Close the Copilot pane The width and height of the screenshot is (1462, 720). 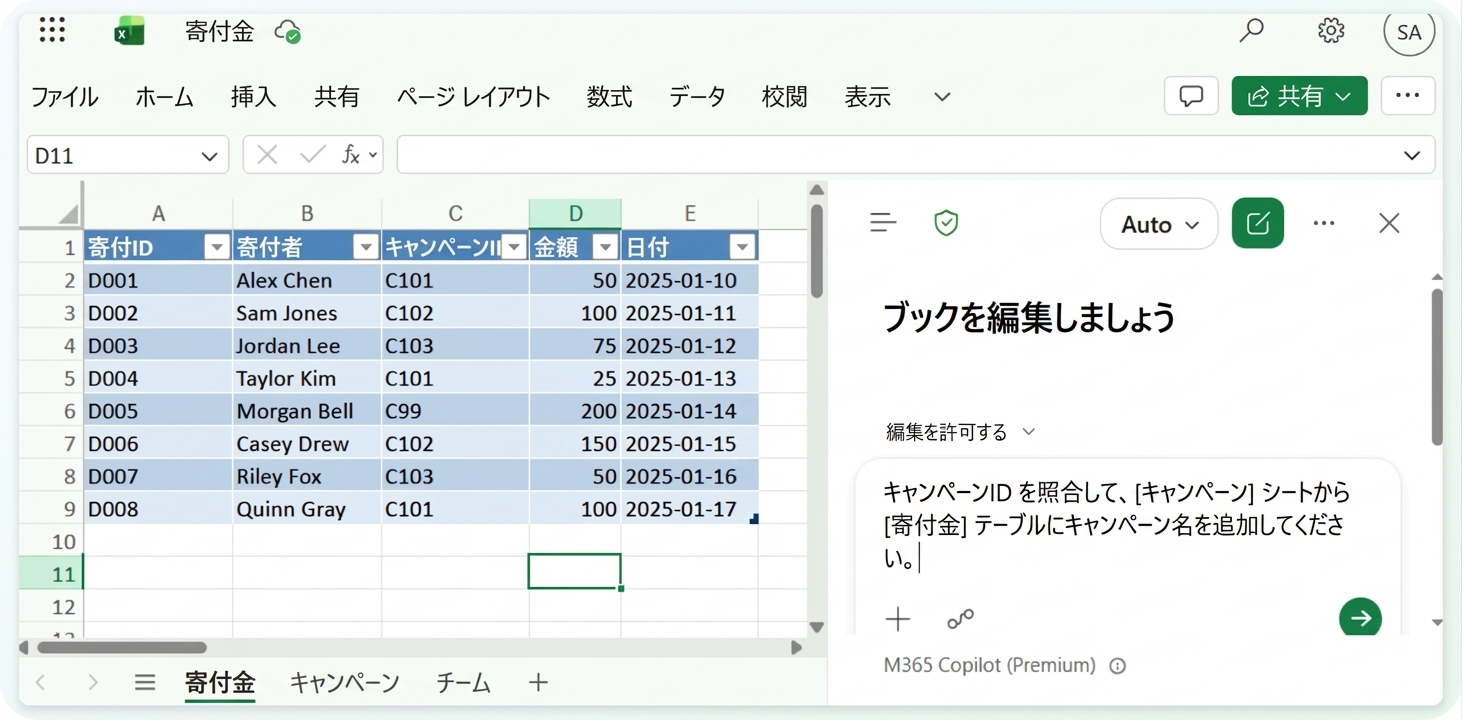pos(1389,223)
